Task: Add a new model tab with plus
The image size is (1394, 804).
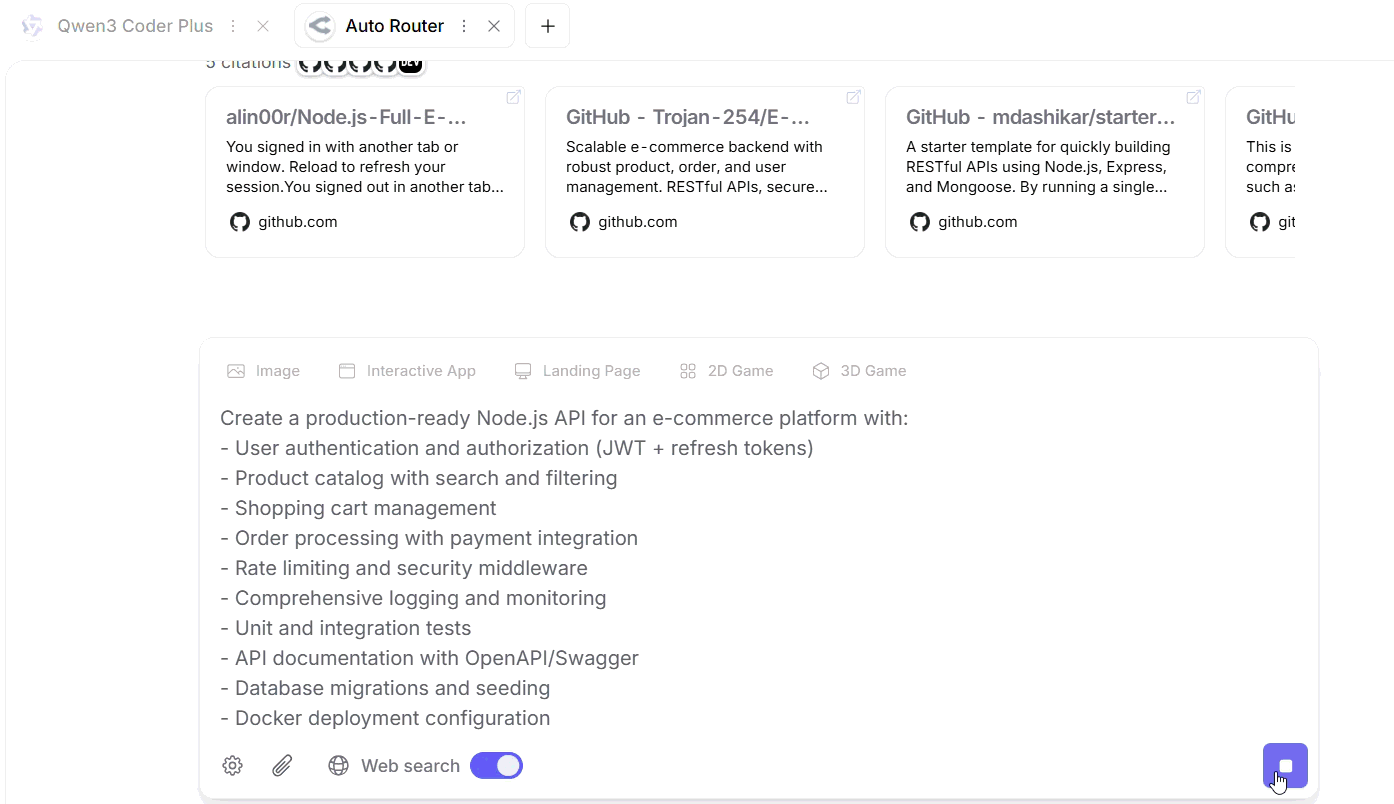Action: click(547, 26)
